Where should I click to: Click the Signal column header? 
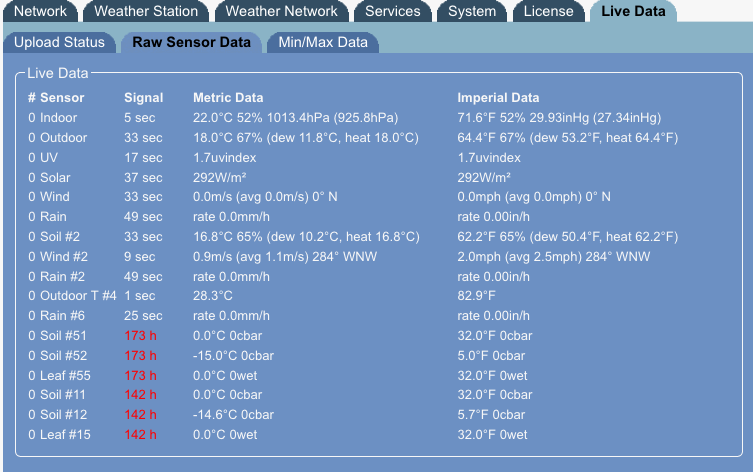pos(143,98)
